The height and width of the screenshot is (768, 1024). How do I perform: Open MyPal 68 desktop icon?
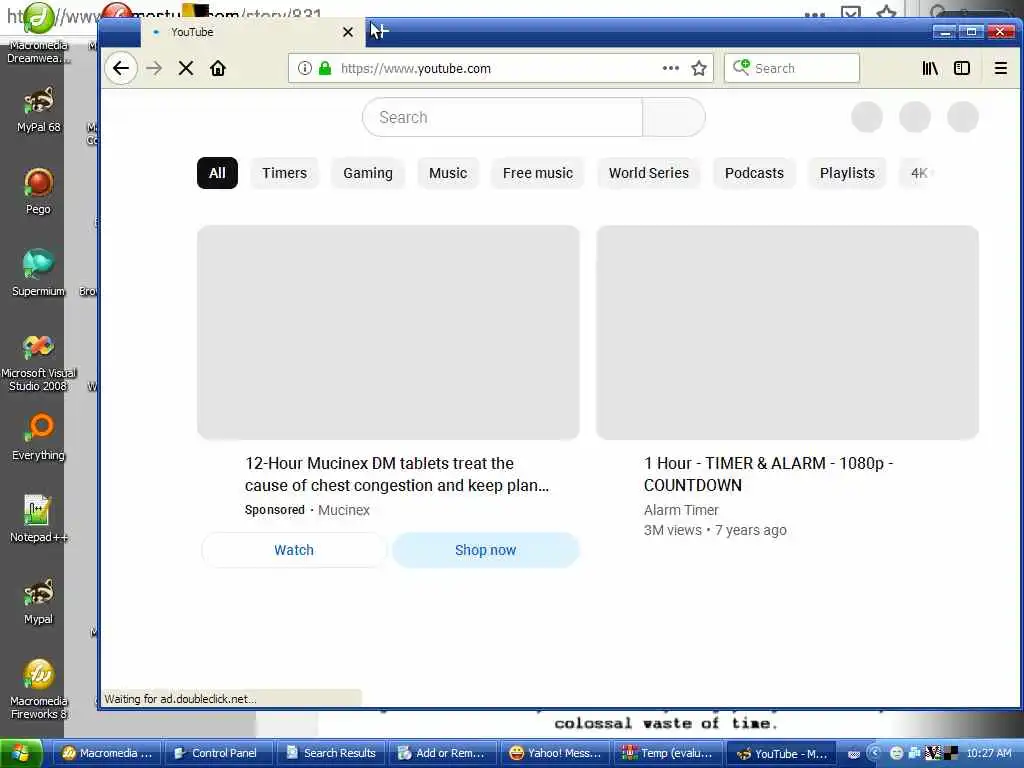coord(39,110)
